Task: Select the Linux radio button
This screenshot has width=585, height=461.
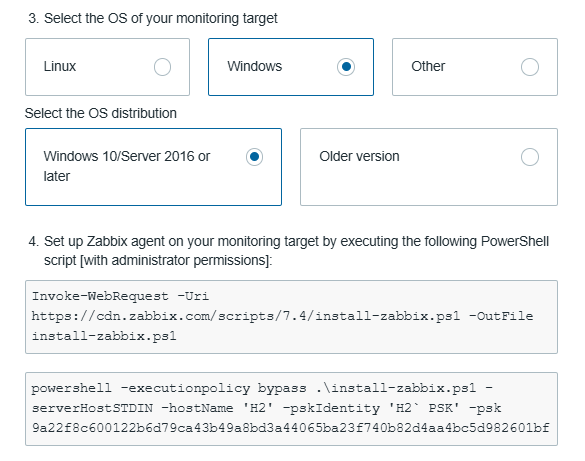Action: tap(162, 67)
